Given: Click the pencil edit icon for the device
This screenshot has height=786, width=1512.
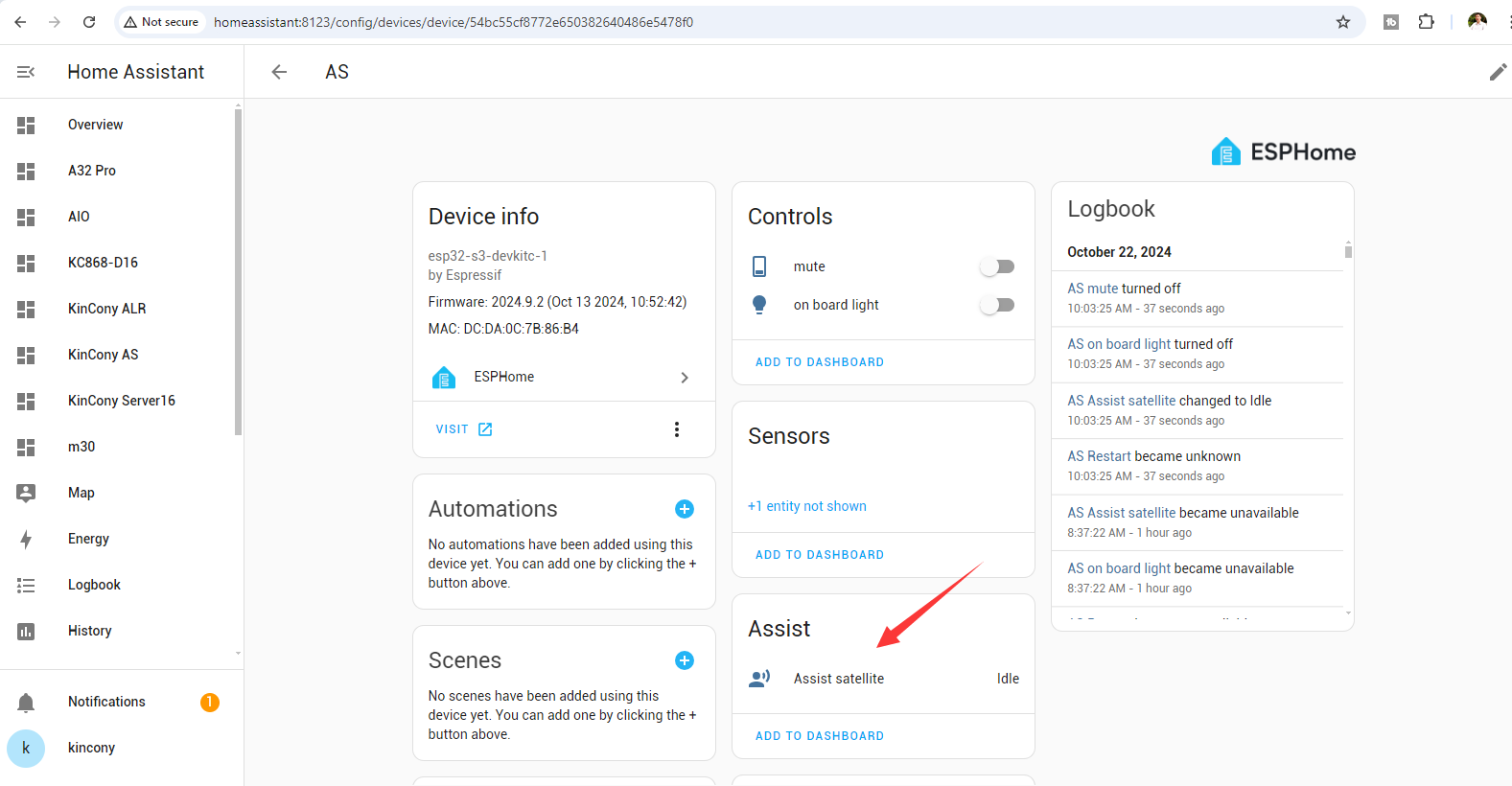Looking at the screenshot, I should point(1497,72).
